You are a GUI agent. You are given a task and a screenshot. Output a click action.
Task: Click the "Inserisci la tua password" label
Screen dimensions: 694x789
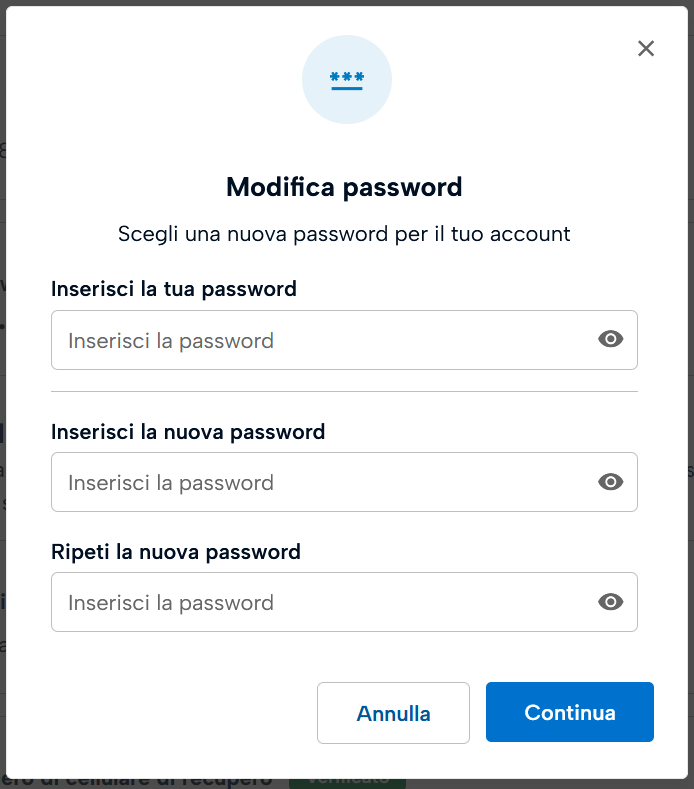(x=174, y=289)
